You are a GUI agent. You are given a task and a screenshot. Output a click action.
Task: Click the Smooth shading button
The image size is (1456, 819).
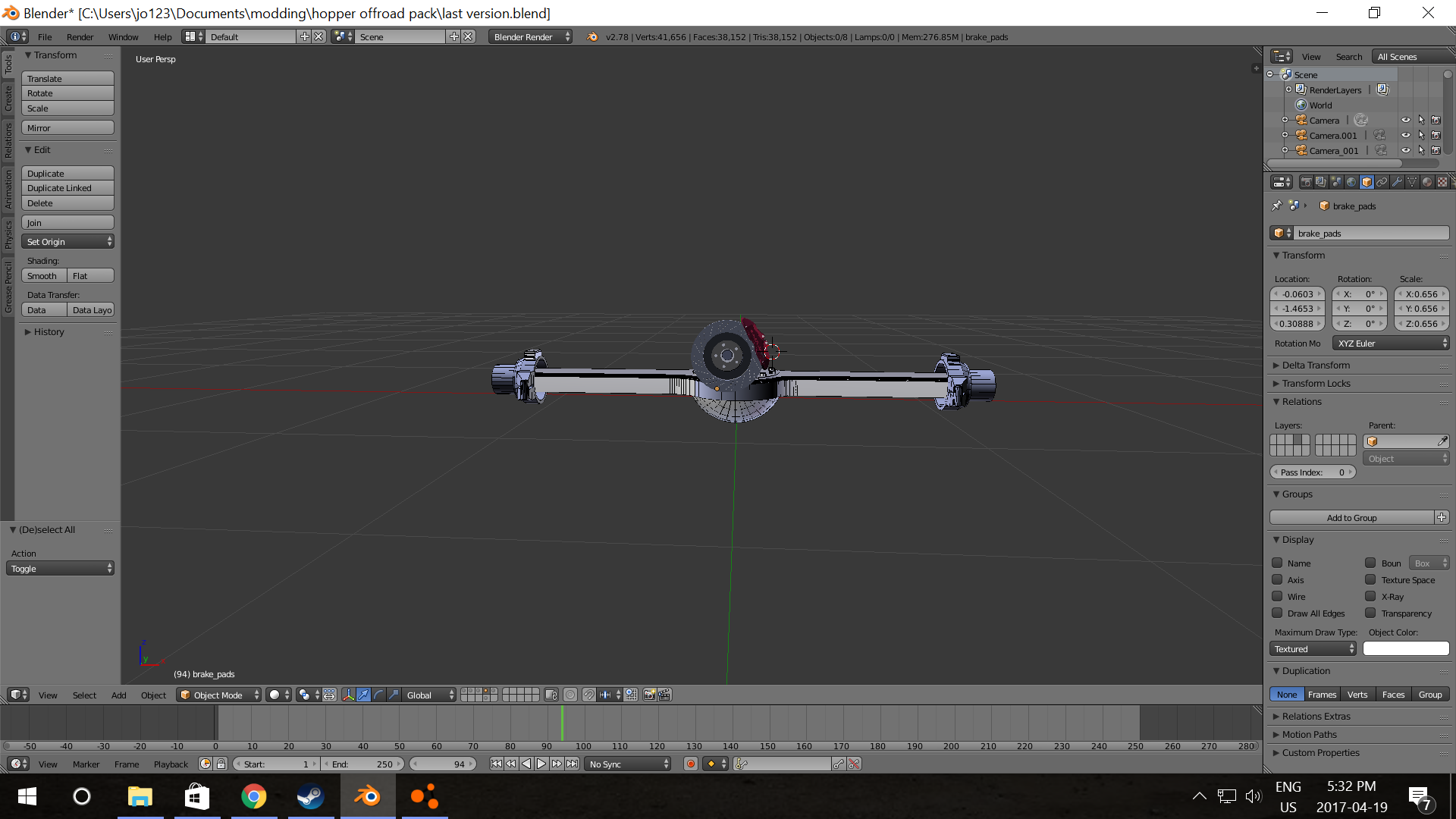click(x=44, y=275)
